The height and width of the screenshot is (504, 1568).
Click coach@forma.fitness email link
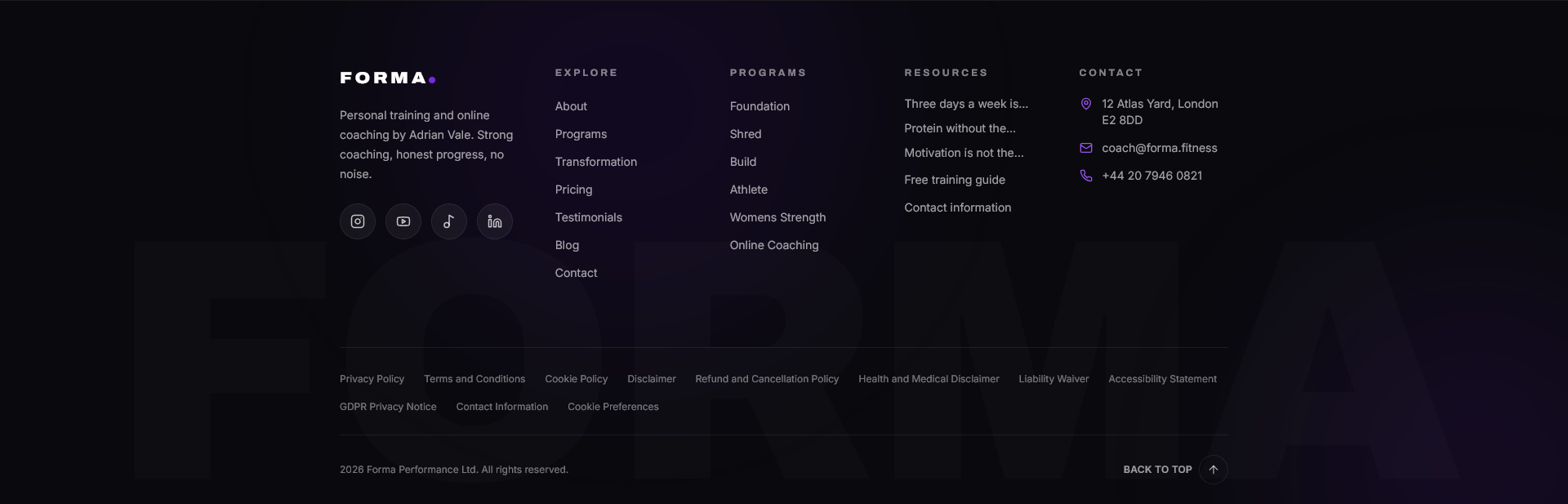[1160, 148]
